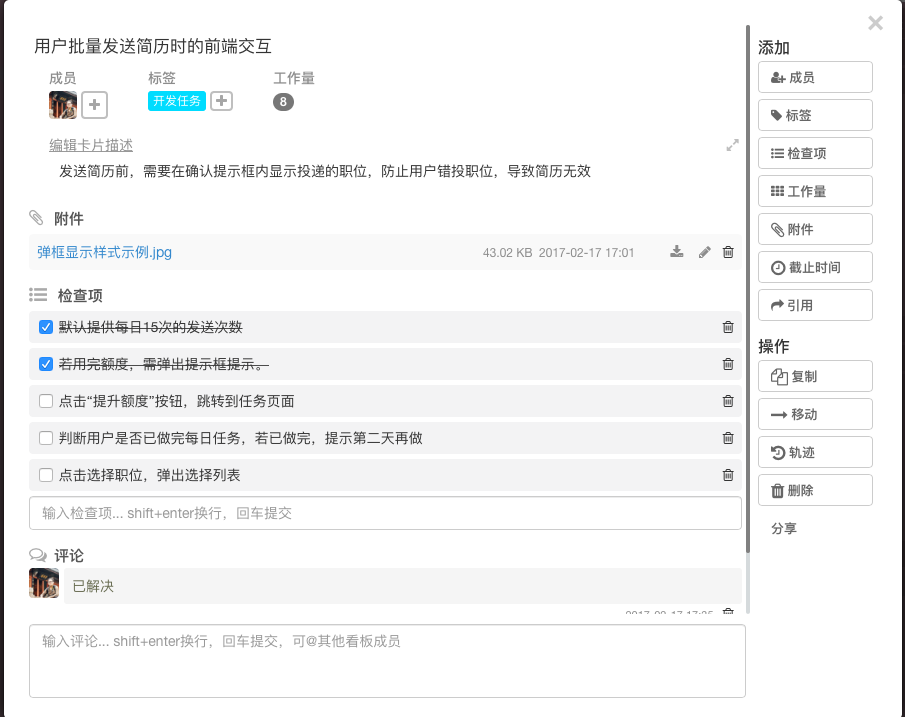905x717 pixels.
Task: Expand the card description with arrows icon
Action: 732,145
